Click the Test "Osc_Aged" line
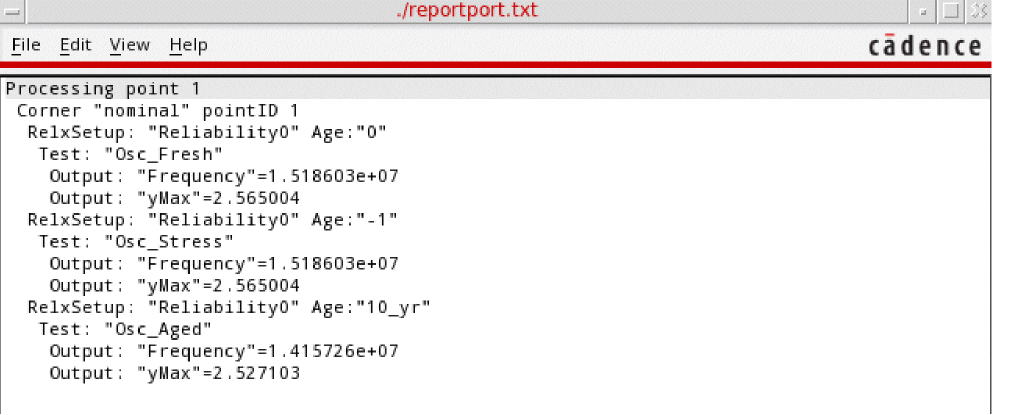Image resolution: width=1013 pixels, height=415 pixels. click(126, 329)
